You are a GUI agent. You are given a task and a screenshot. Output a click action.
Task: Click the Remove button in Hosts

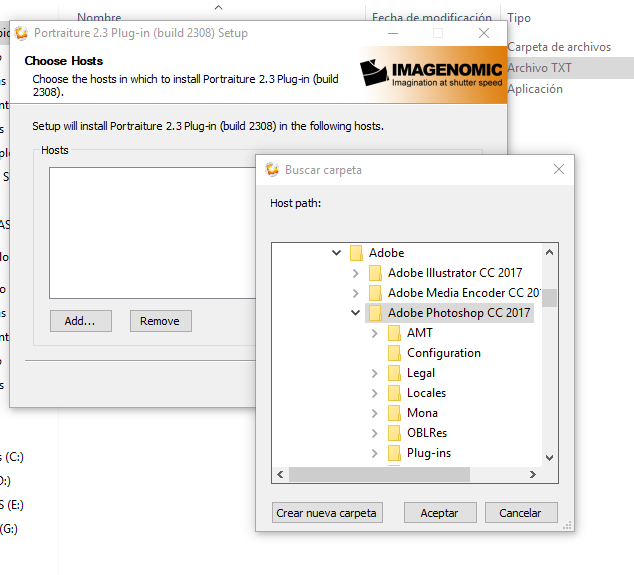point(161,321)
